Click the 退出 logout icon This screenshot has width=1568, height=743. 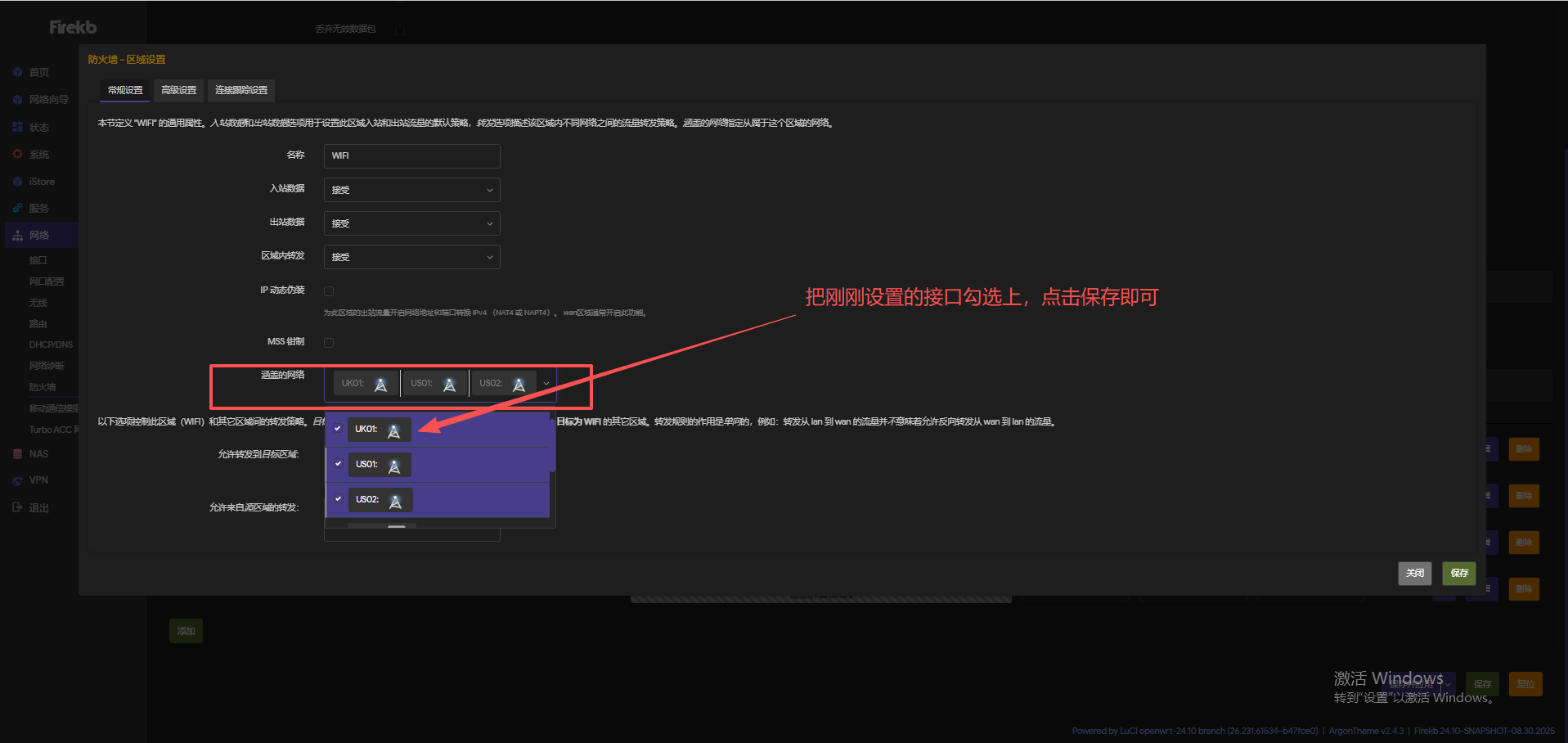point(18,507)
